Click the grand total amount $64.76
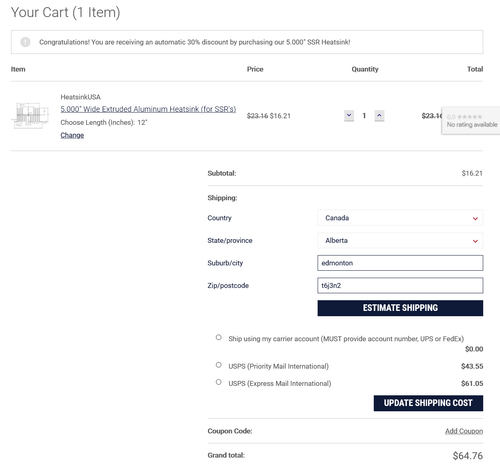Viewport: 500px width, 473px height. point(467,456)
